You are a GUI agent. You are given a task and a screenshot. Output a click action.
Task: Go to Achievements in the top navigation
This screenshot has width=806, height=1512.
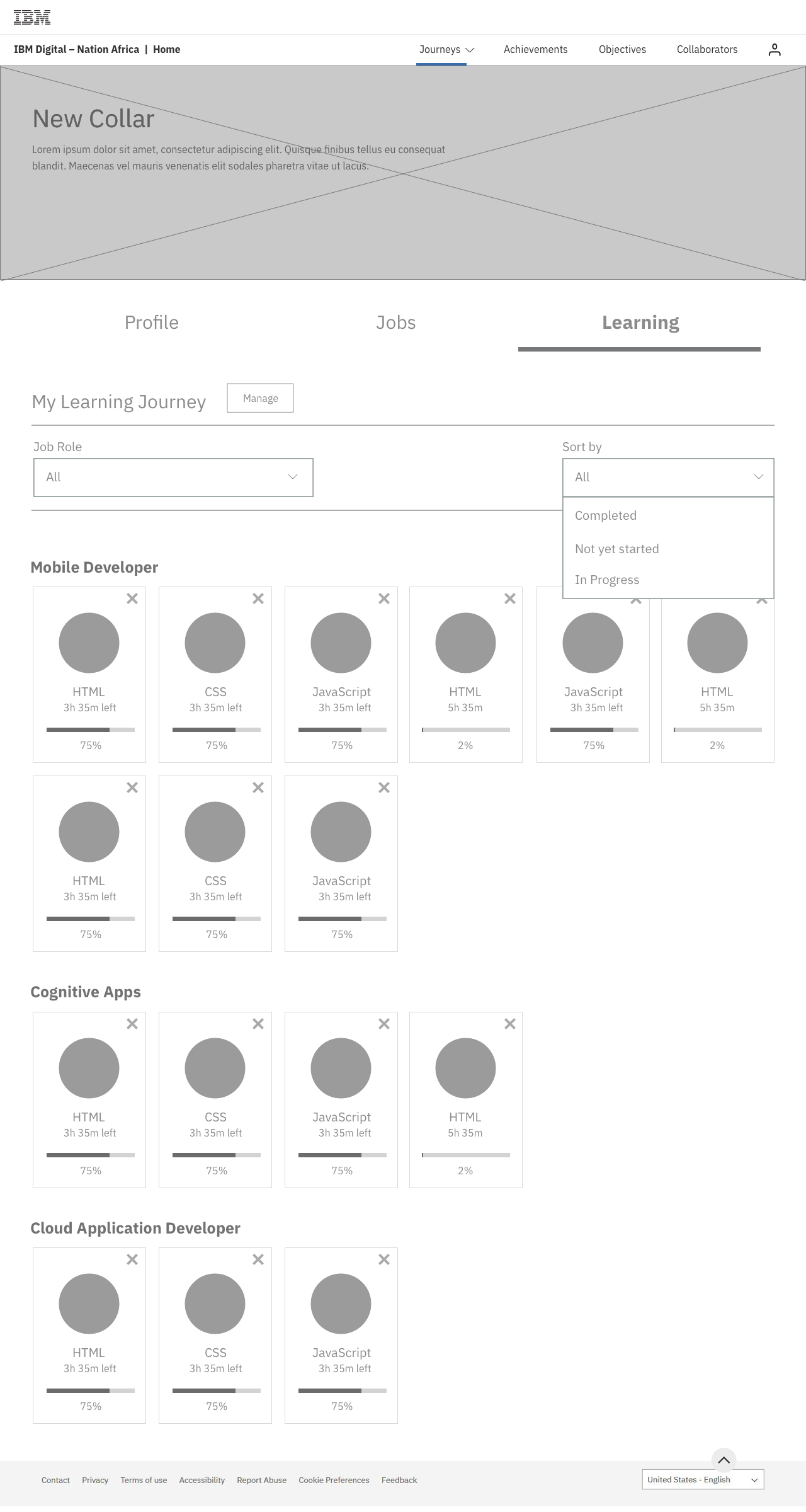[535, 50]
